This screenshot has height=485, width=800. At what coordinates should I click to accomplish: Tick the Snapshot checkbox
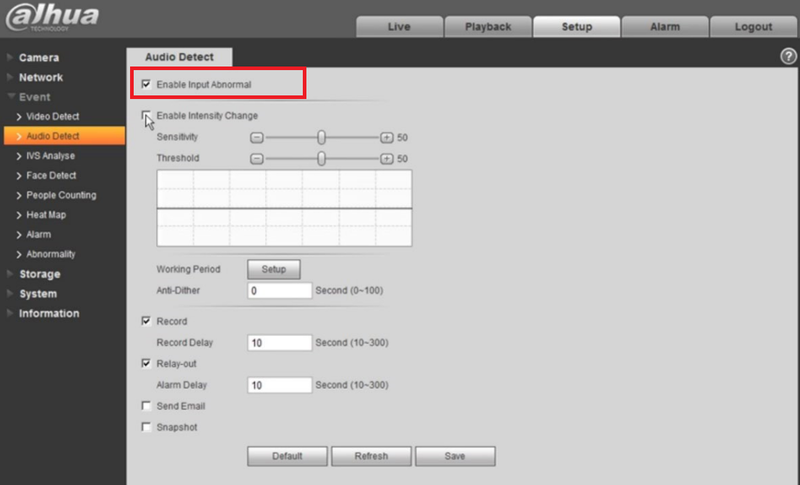pos(146,427)
